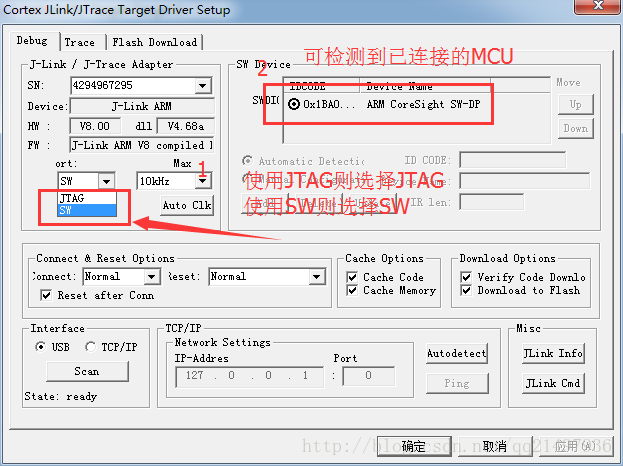Expand the Reset type dropdown arrow

(x=317, y=277)
